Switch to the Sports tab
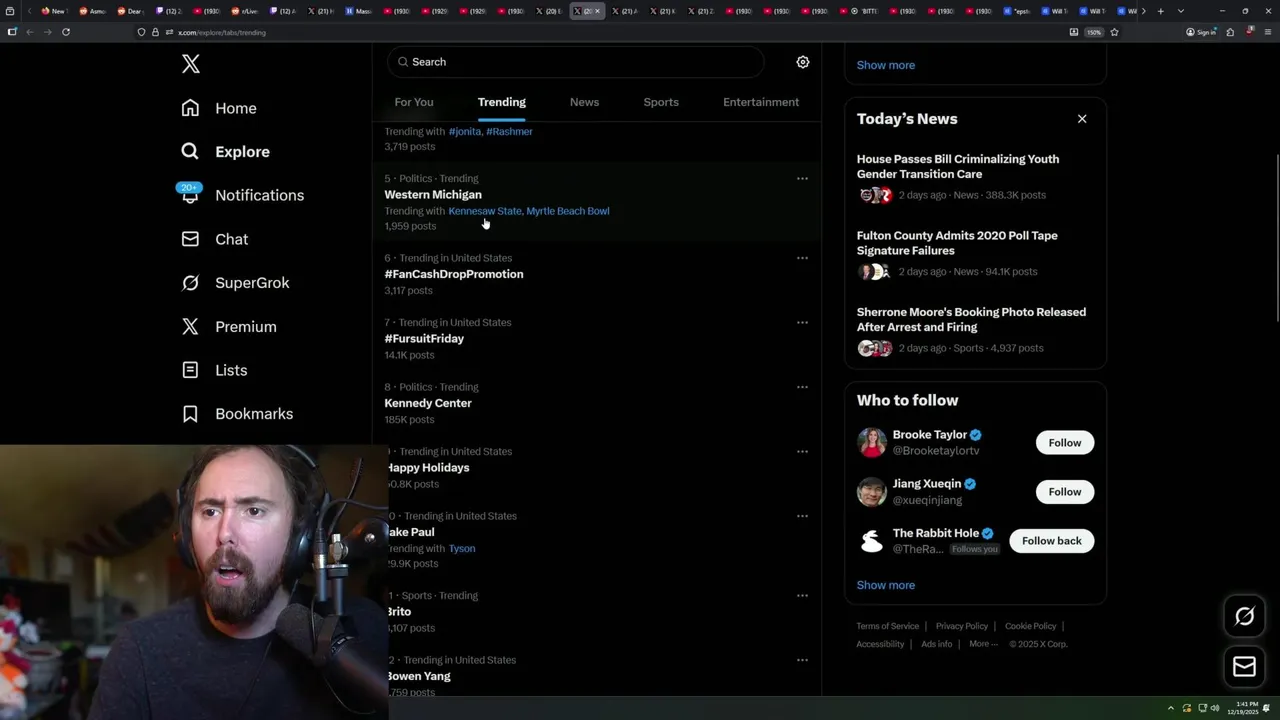1280x720 pixels. pos(661,102)
